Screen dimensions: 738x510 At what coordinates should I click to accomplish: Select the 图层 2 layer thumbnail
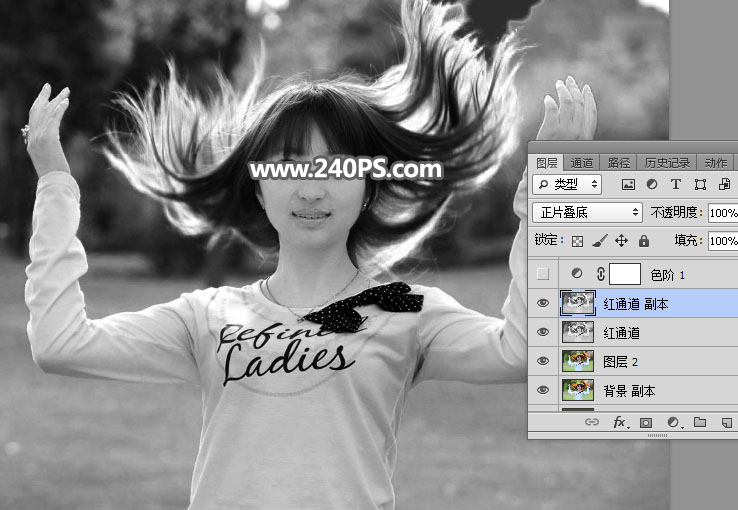pyautogui.click(x=578, y=361)
